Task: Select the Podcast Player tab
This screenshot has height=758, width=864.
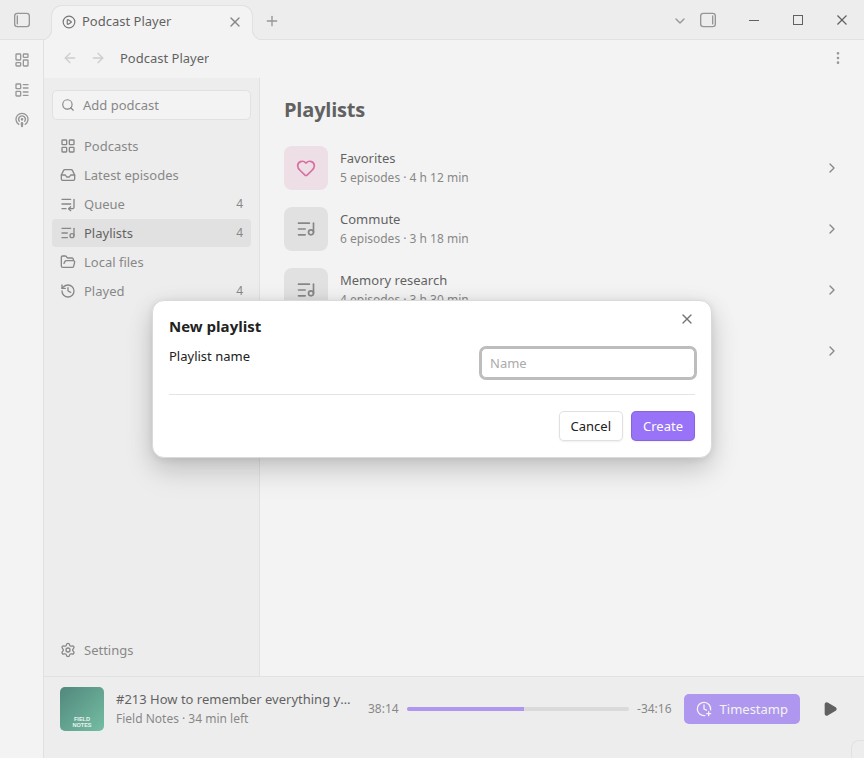Action: coord(152,21)
